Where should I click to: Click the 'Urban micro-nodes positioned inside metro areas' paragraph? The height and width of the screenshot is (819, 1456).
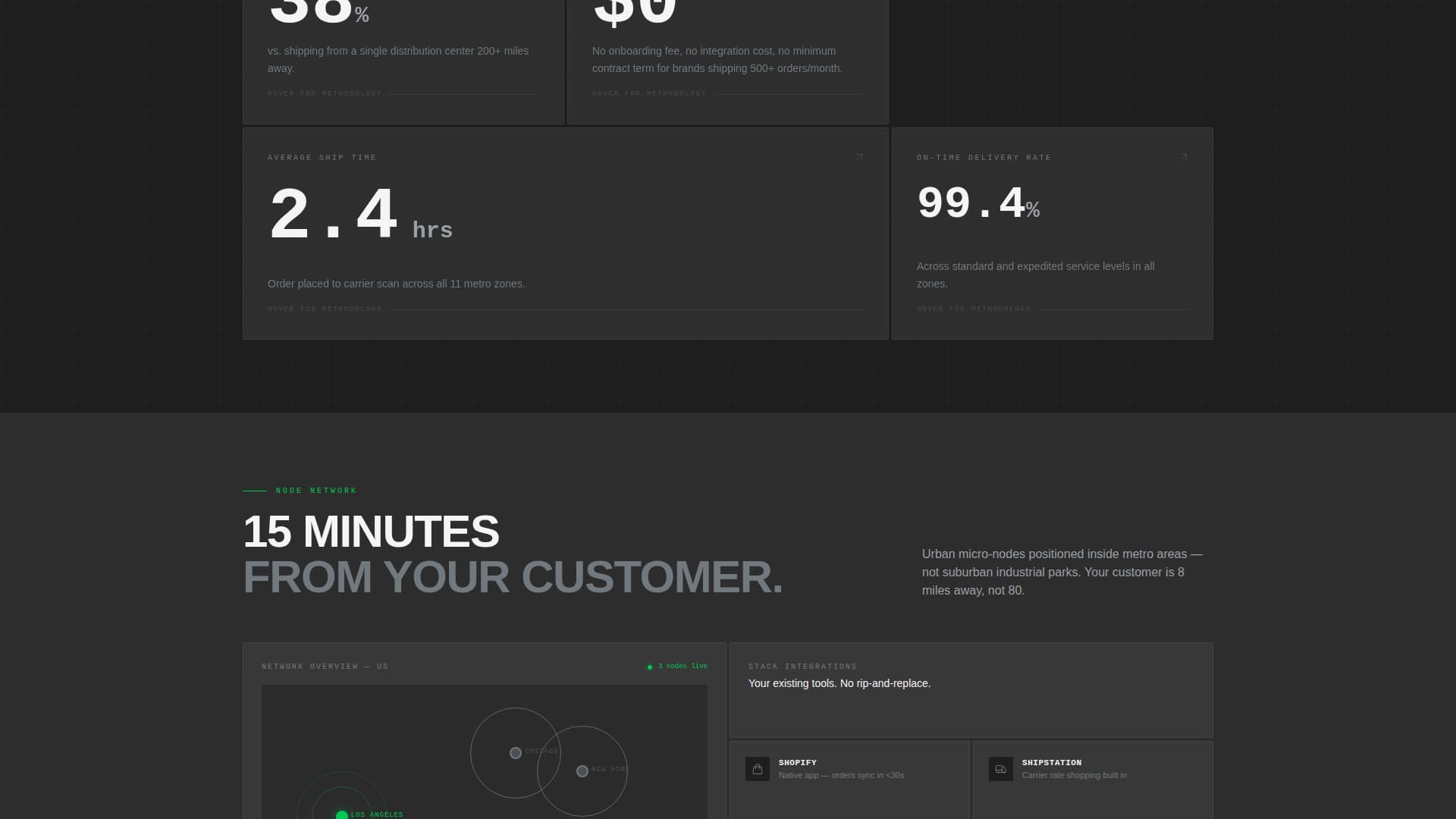click(1062, 573)
